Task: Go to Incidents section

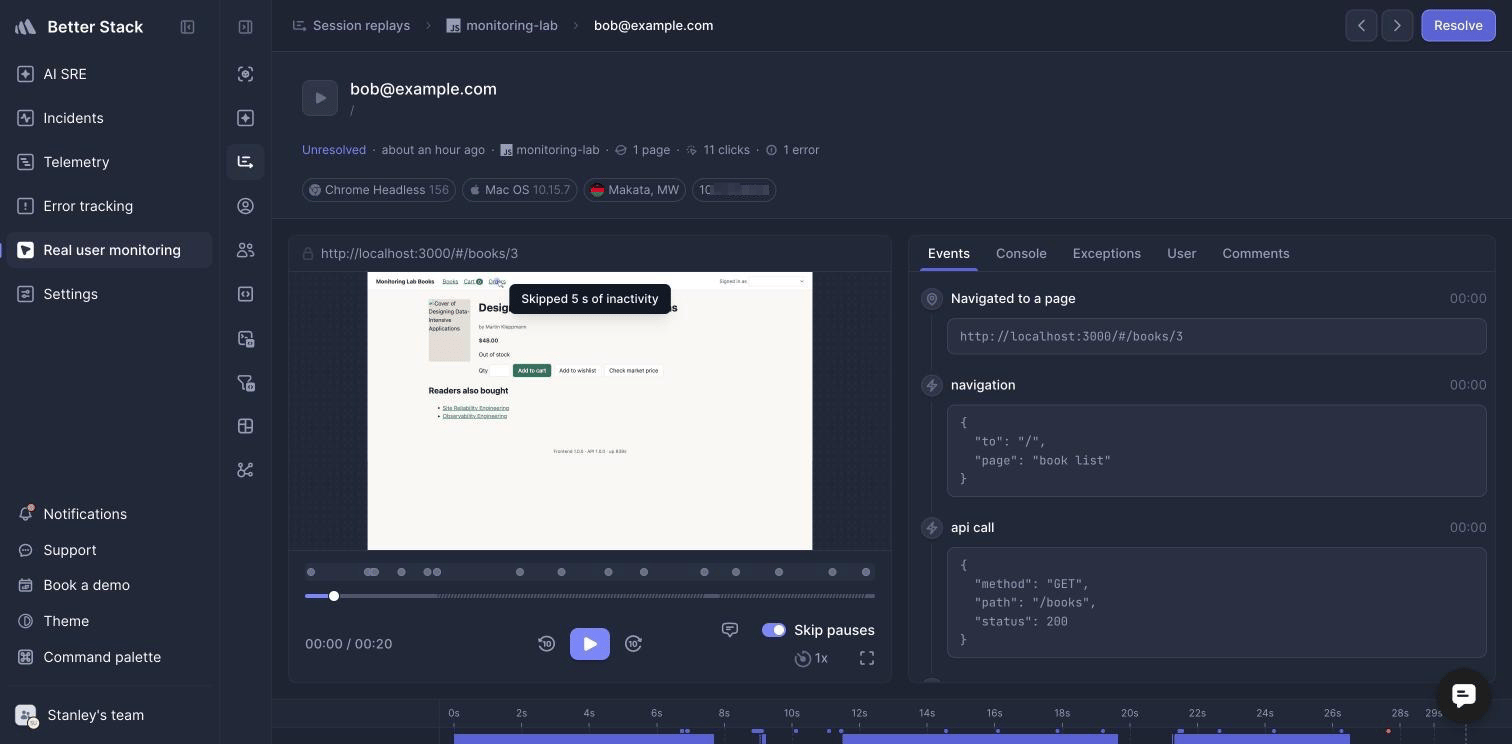Action: coord(109,118)
